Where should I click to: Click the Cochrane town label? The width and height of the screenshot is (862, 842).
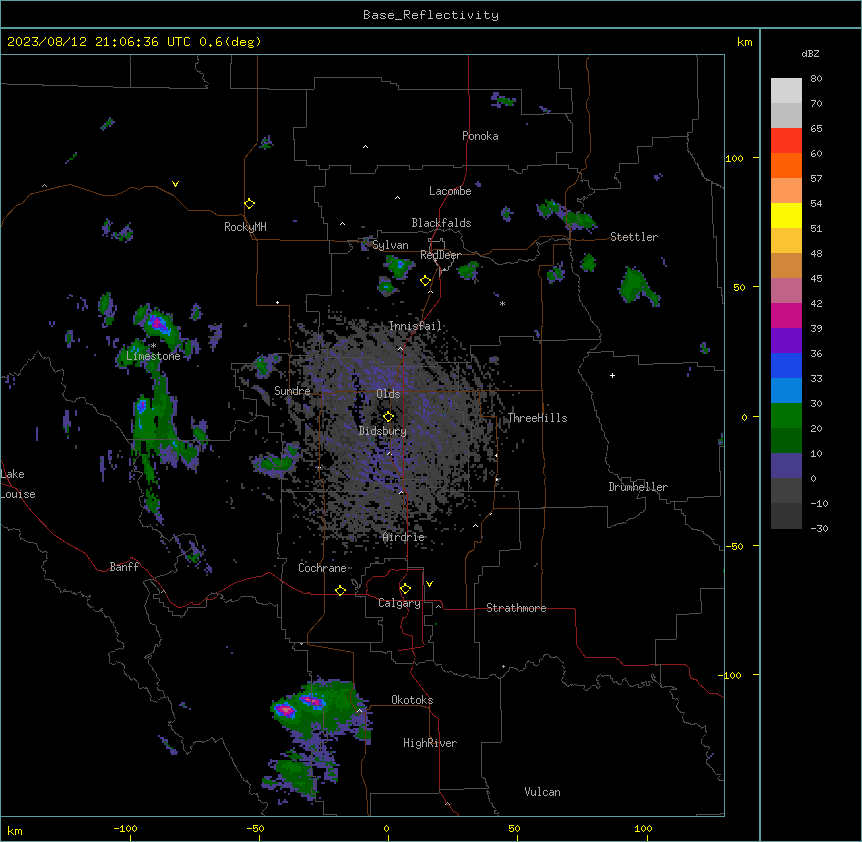[x=322, y=568]
